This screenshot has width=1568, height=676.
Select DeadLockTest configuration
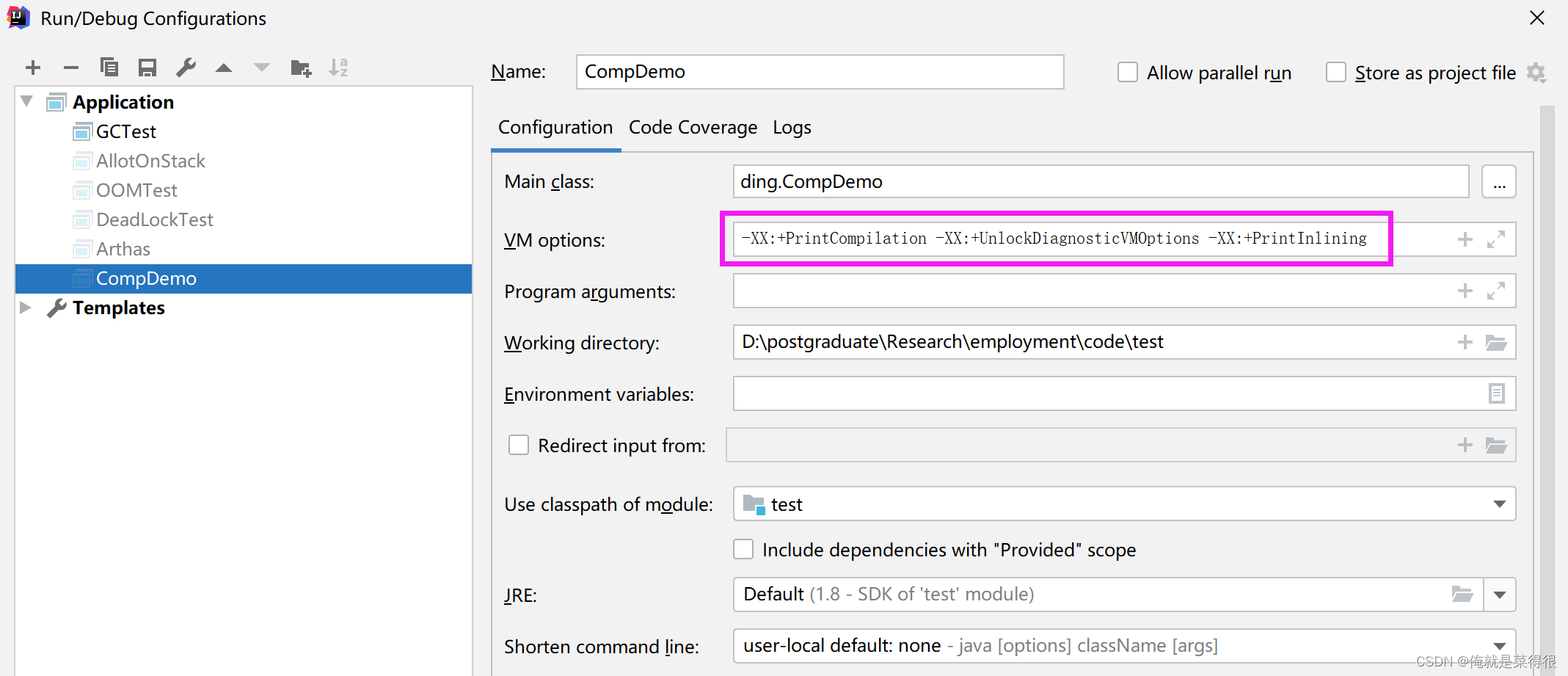155,219
